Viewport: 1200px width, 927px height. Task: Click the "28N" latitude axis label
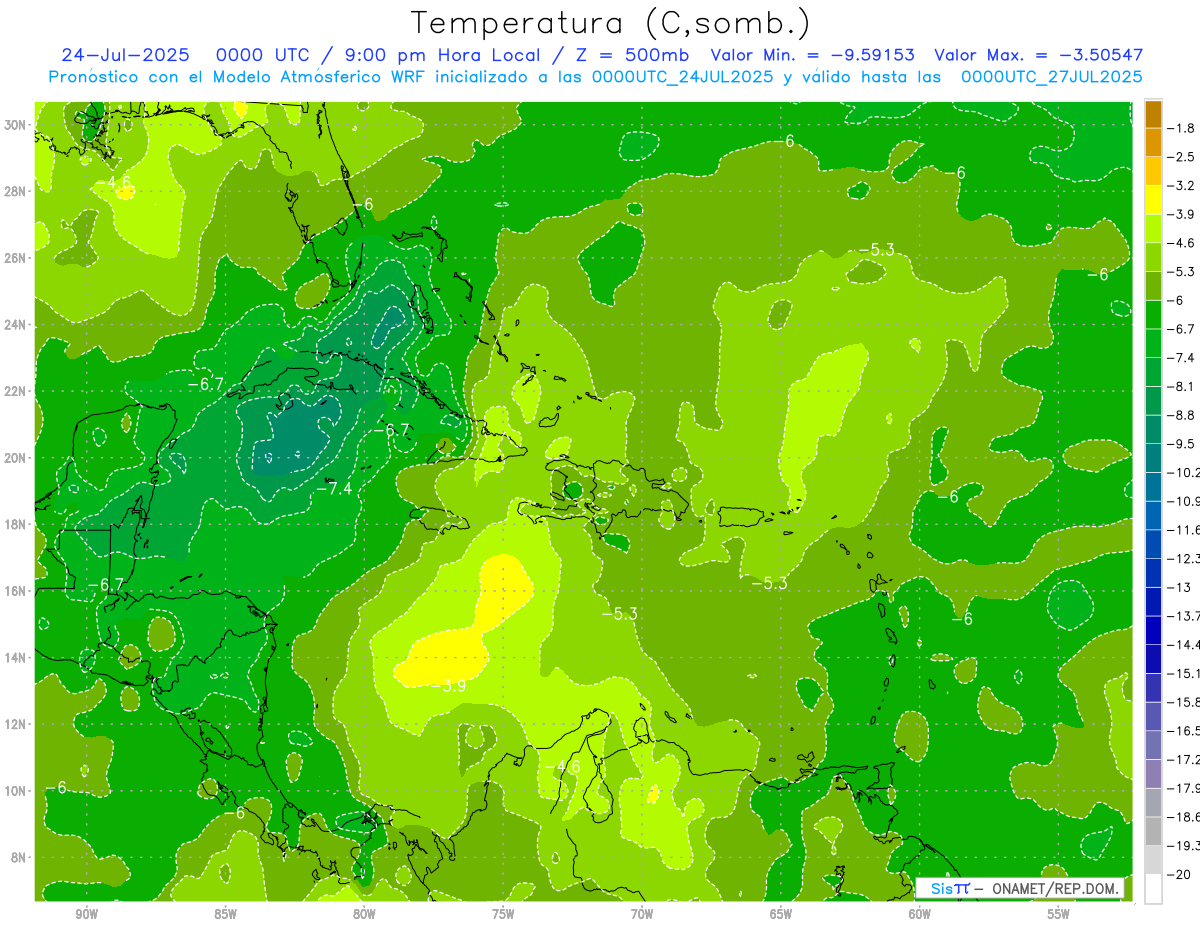click(x=17, y=191)
